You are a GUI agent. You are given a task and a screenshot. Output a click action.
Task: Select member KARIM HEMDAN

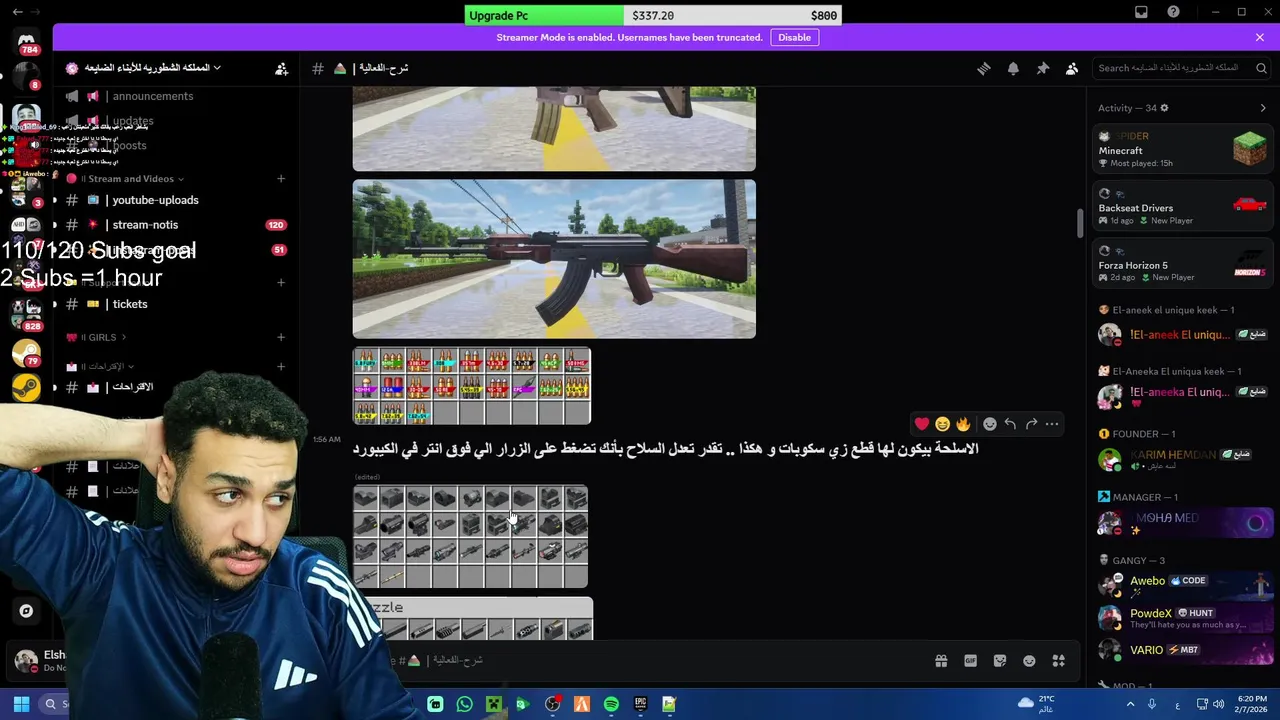point(1182,460)
